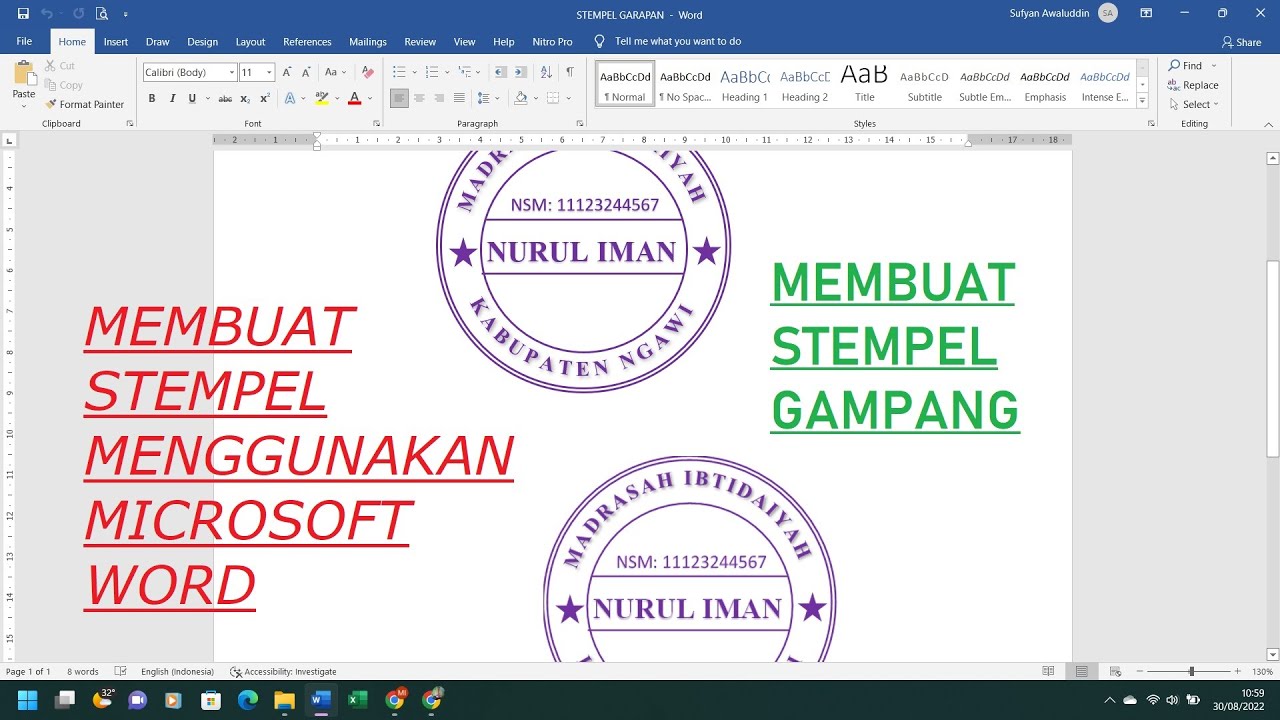Open Microsoft Edge from the taskbar

[x=248, y=700]
